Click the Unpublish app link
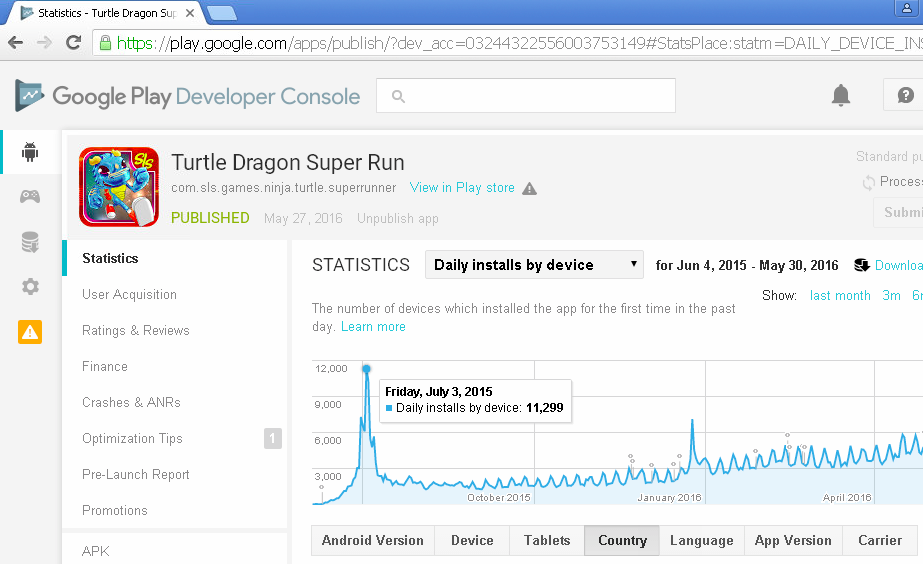The image size is (923, 564). (397, 218)
